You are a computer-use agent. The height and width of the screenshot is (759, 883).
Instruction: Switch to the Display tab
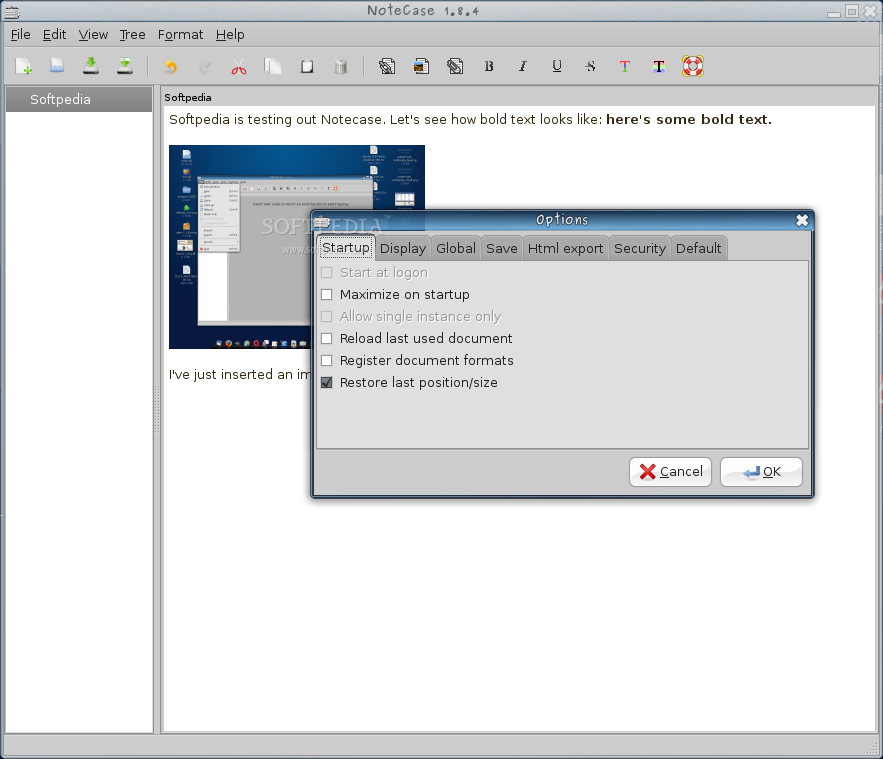tap(403, 248)
